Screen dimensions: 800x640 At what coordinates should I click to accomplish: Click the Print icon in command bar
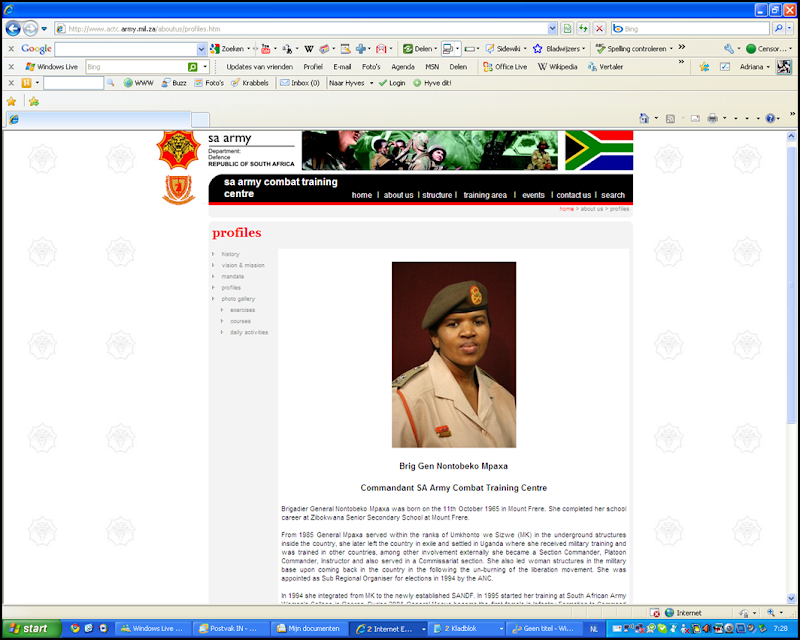712,118
